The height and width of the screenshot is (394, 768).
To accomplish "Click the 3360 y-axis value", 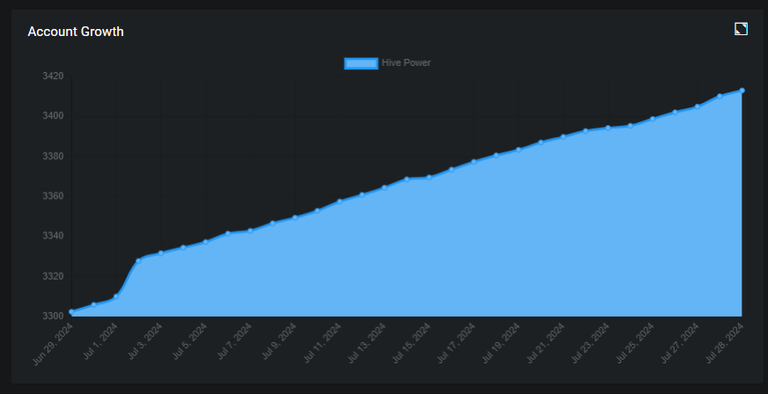I will tap(53, 196).
